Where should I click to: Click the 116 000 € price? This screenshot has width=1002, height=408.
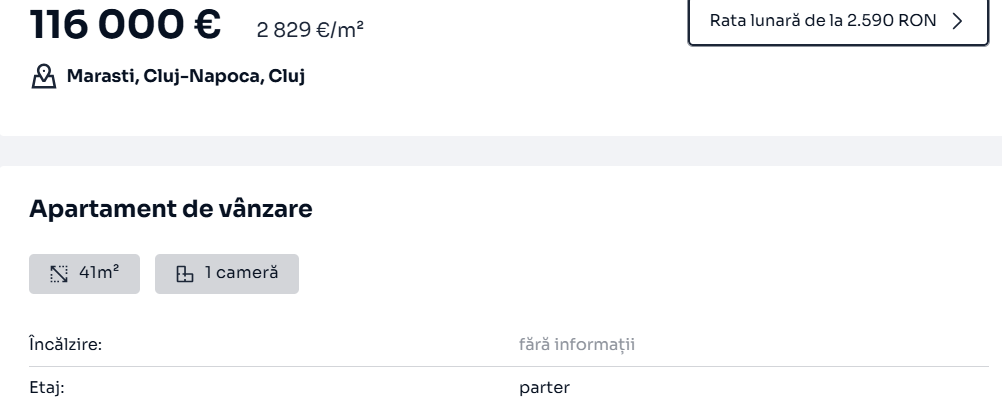[x=125, y=24]
